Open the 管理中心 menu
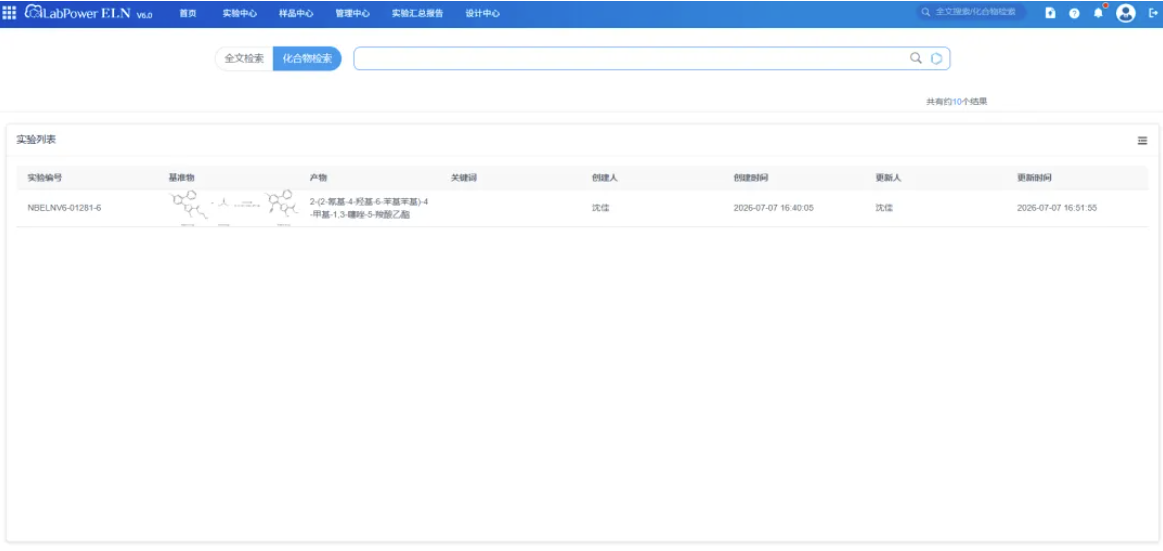Screen dimensions: 1163x551 coord(352,13)
